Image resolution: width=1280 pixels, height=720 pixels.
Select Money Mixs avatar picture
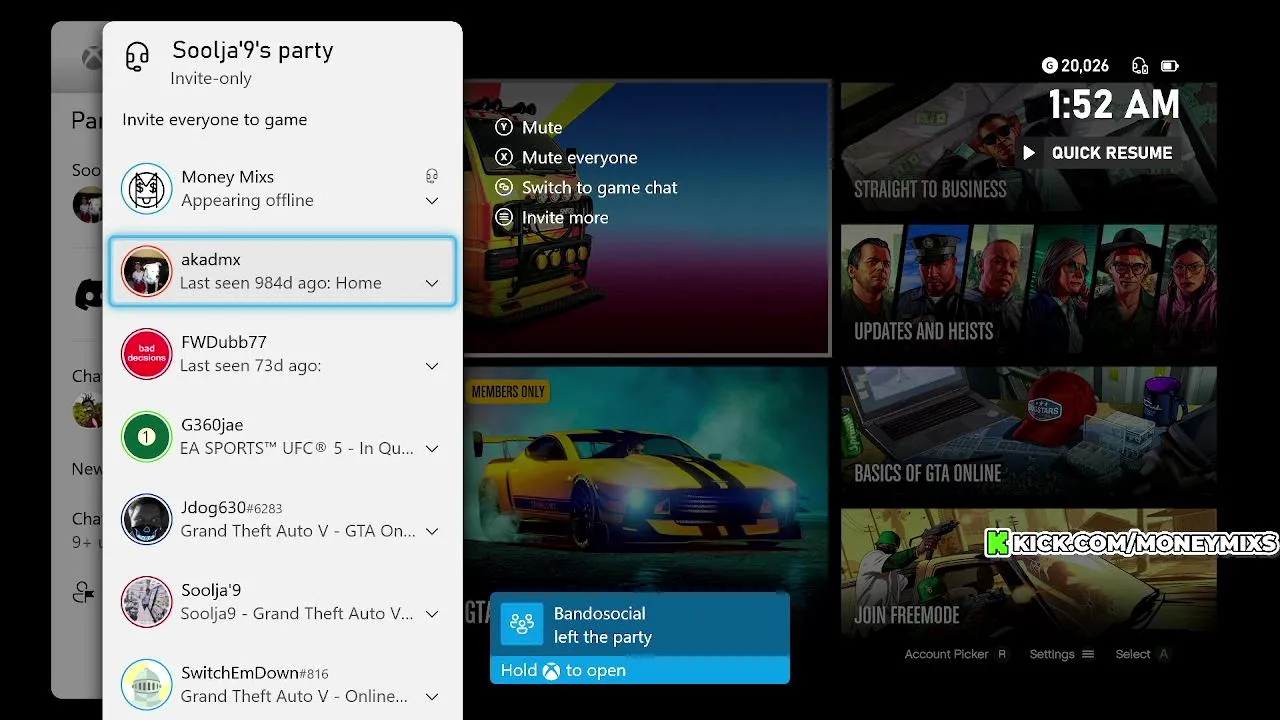pos(146,188)
